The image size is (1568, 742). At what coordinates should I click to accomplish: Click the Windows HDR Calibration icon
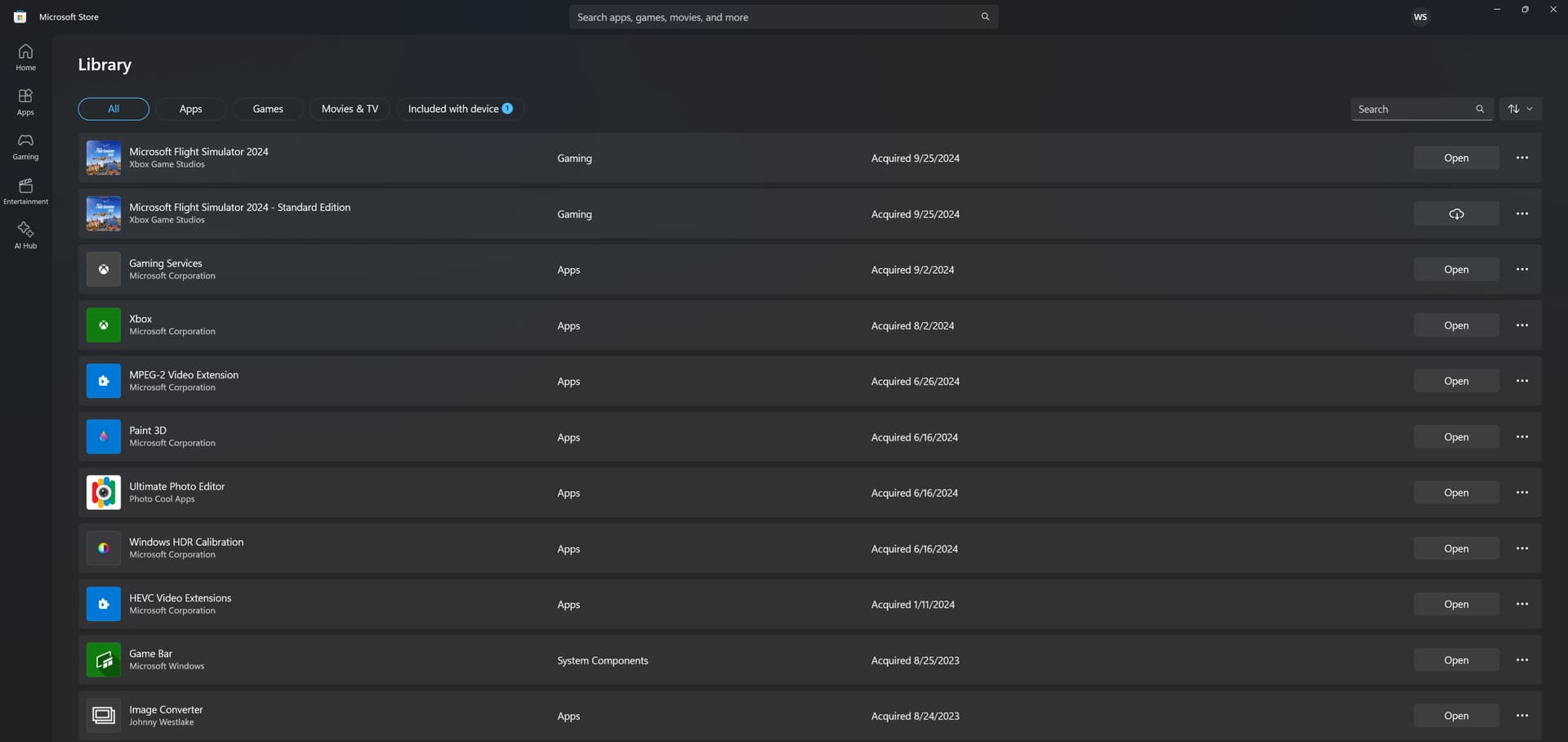tap(104, 548)
